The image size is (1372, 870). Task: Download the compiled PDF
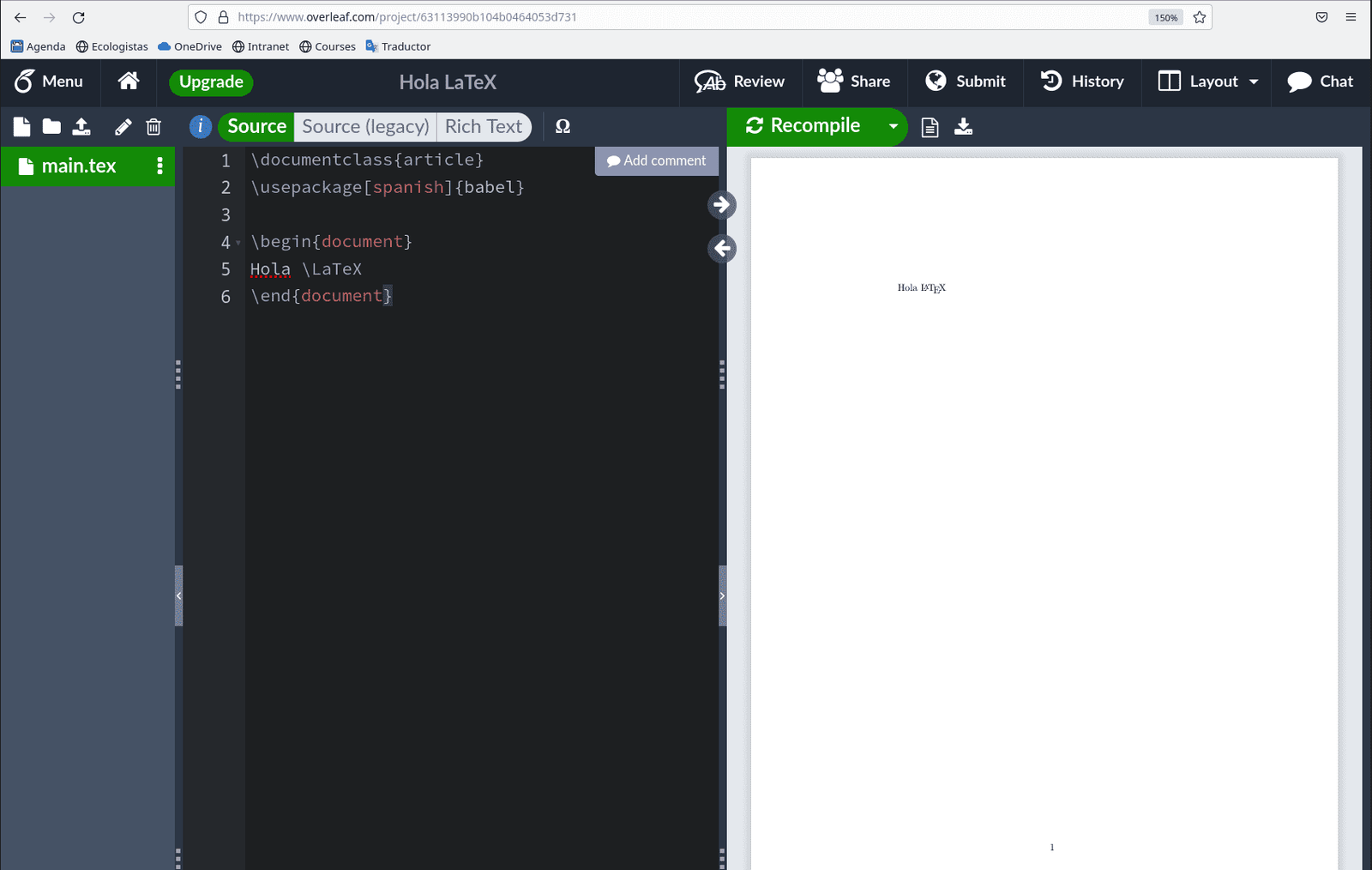point(963,127)
